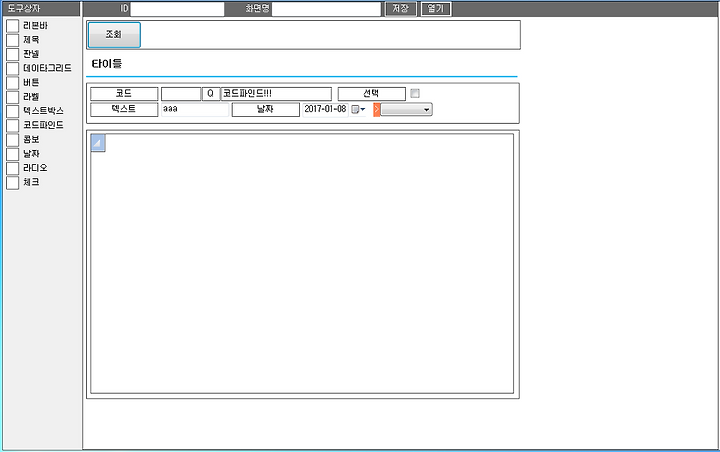Click the 타이틀 heading text
The image size is (720, 452).
[x=107, y=64]
